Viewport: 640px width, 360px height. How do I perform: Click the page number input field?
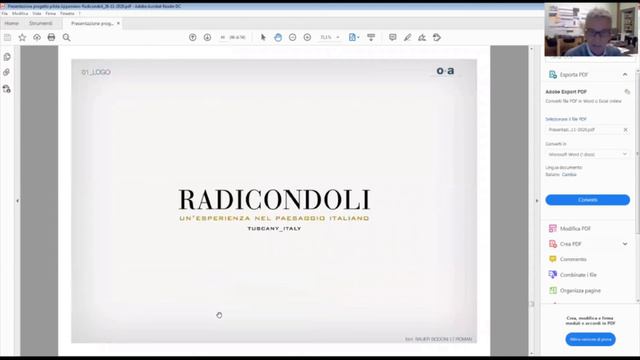223,38
